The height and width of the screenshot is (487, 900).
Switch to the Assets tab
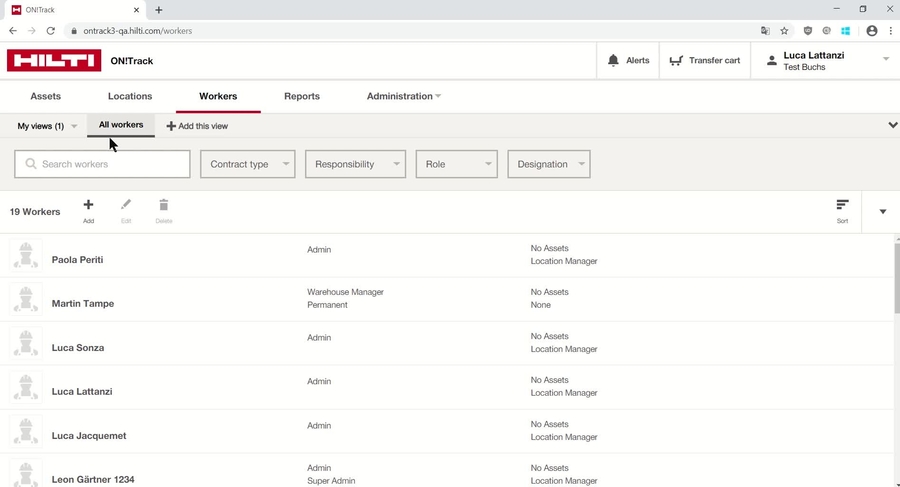point(45,96)
